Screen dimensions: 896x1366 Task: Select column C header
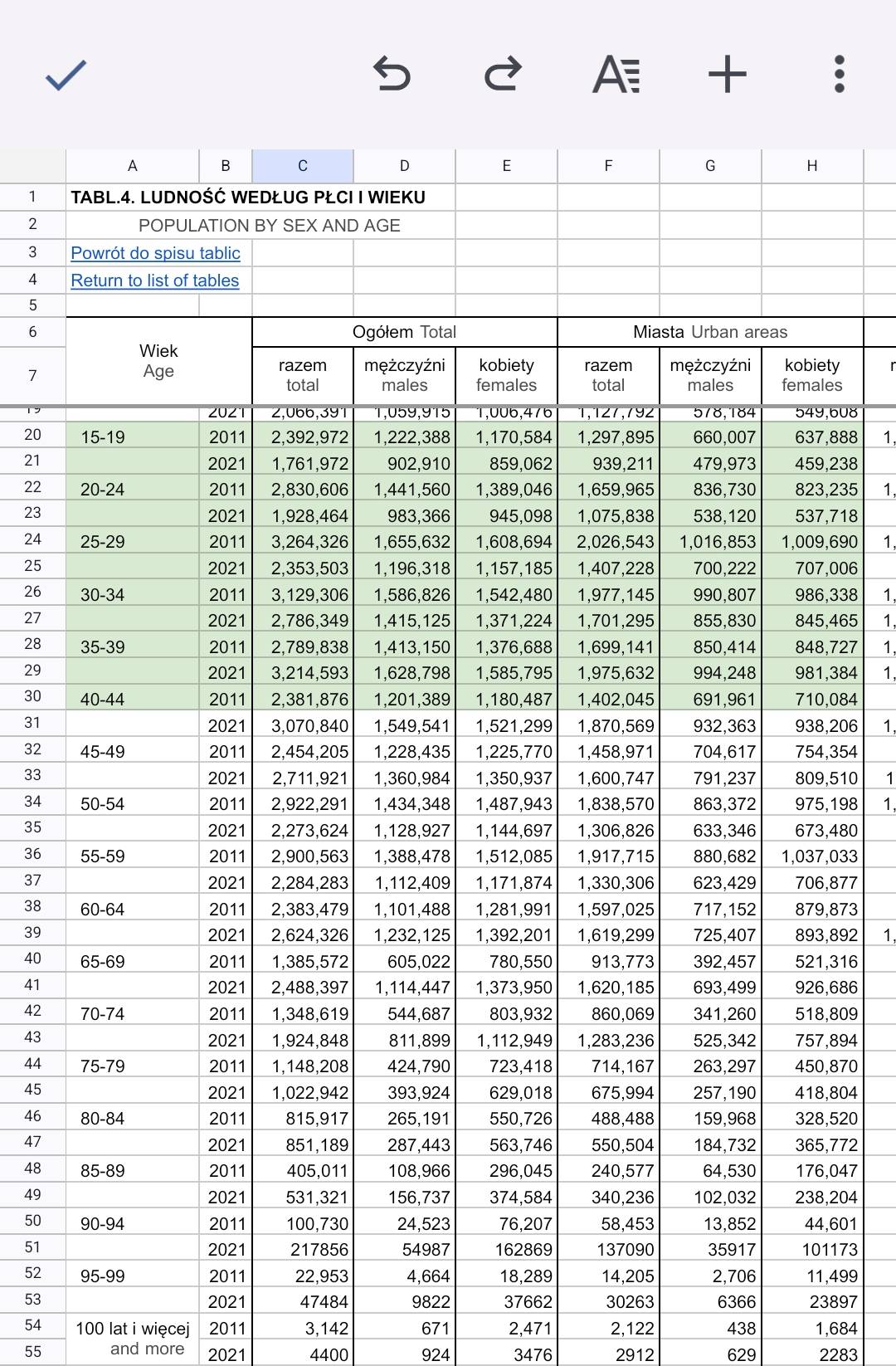(303, 166)
